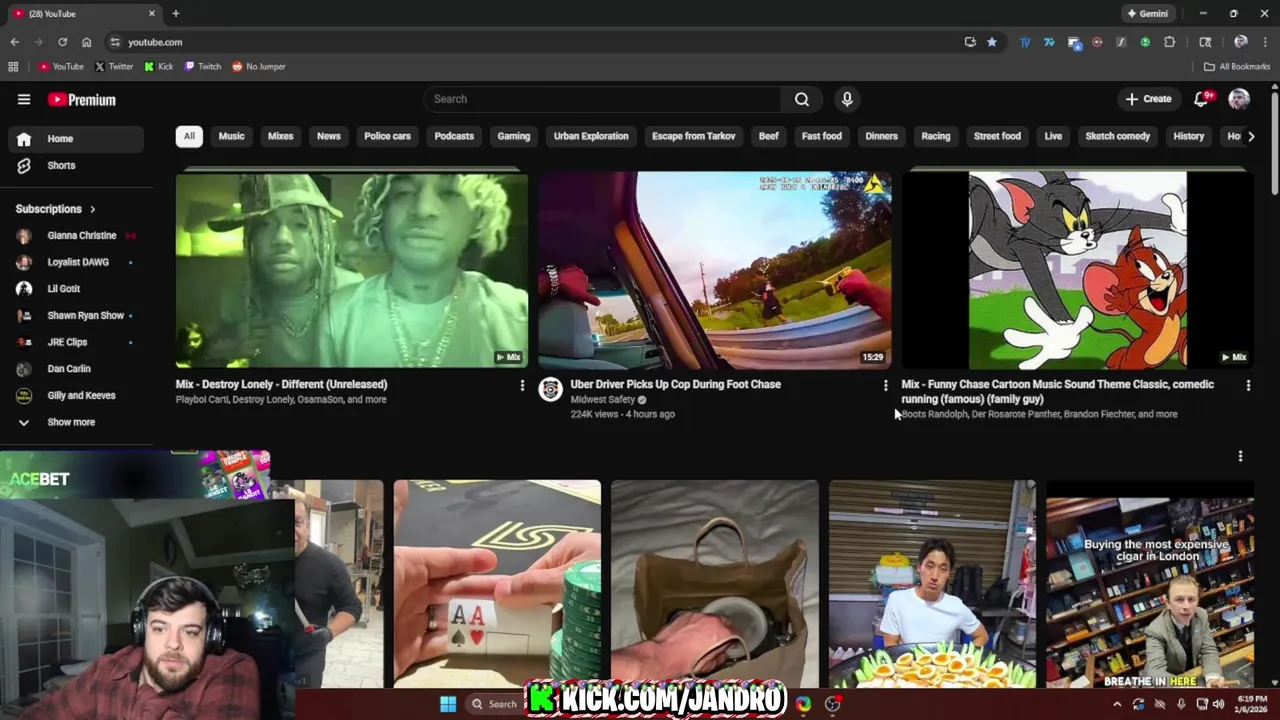This screenshot has width=1280, height=720.
Task: Open the Tom and Jerry mix thumbnail
Action: tap(1077, 269)
